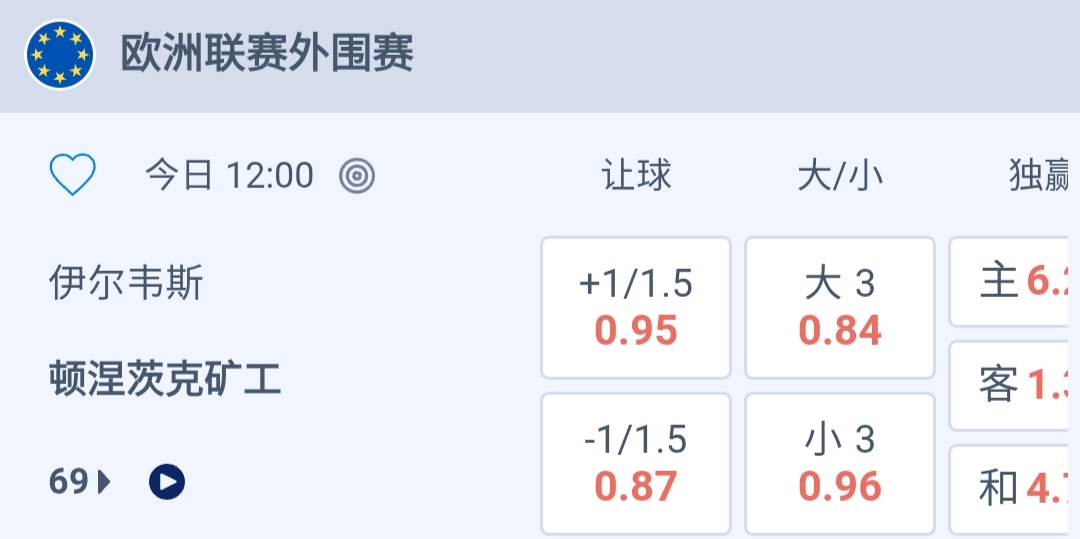Bet on 小 3 at 0.96
The height and width of the screenshot is (539, 1080).
[840, 464]
